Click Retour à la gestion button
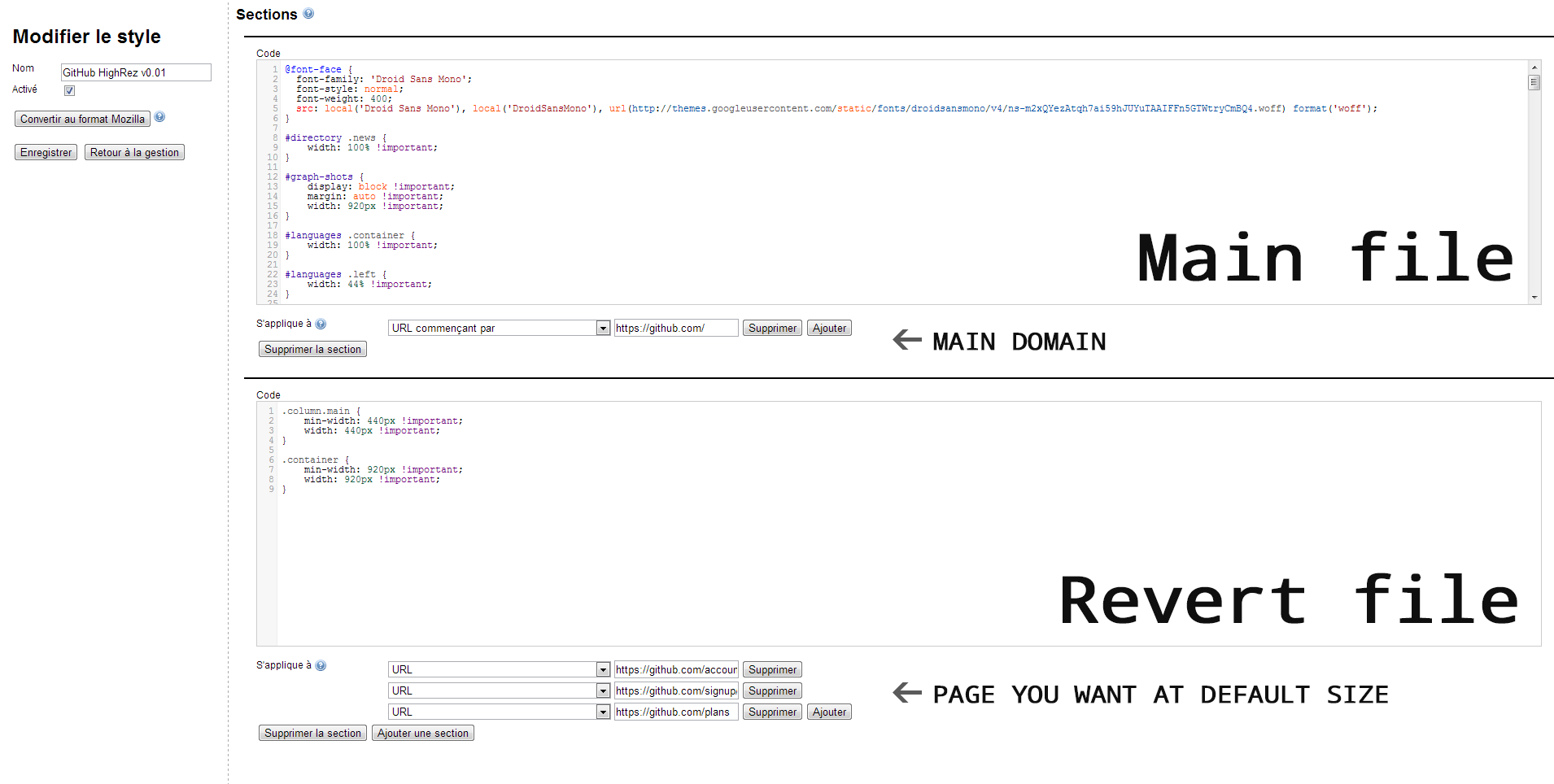 coord(134,152)
